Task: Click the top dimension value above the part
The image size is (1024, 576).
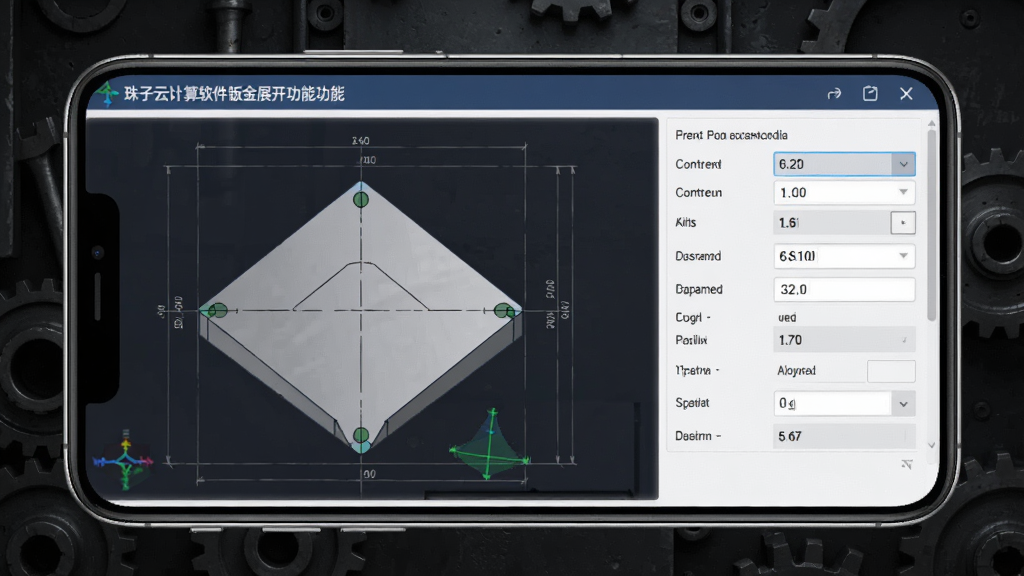Action: (360, 140)
